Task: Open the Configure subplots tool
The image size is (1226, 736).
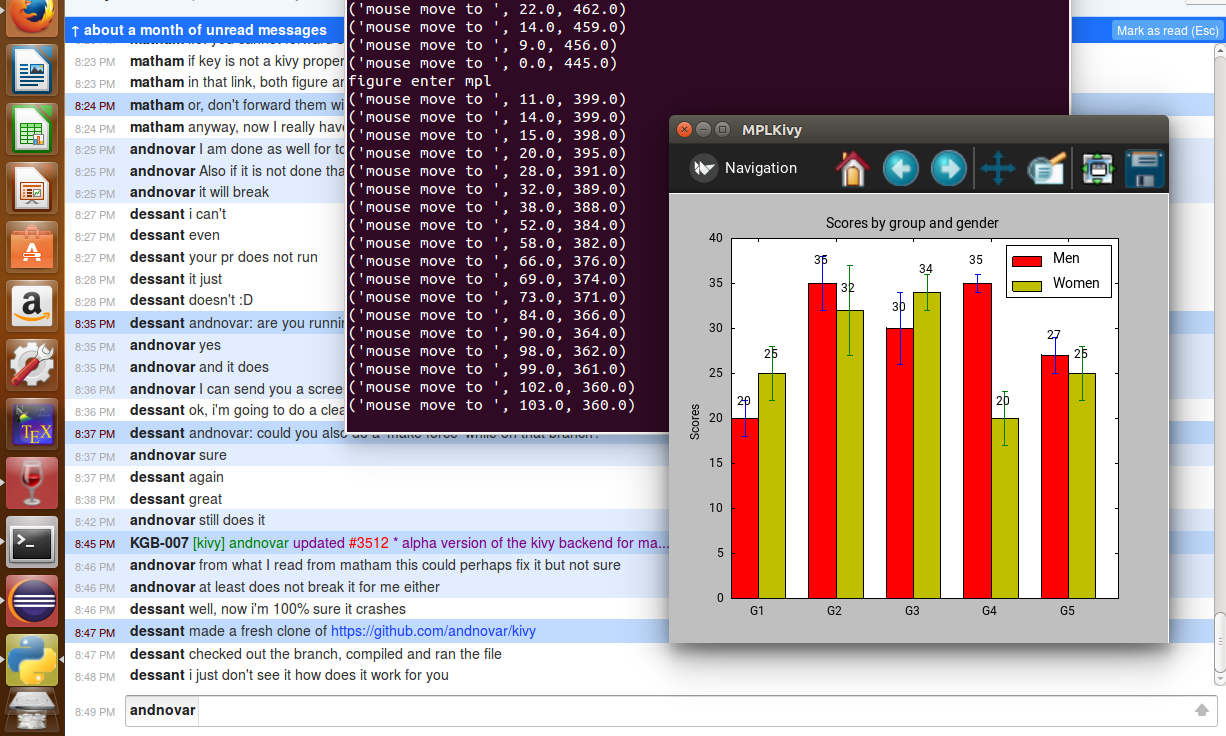Action: [x=1098, y=168]
